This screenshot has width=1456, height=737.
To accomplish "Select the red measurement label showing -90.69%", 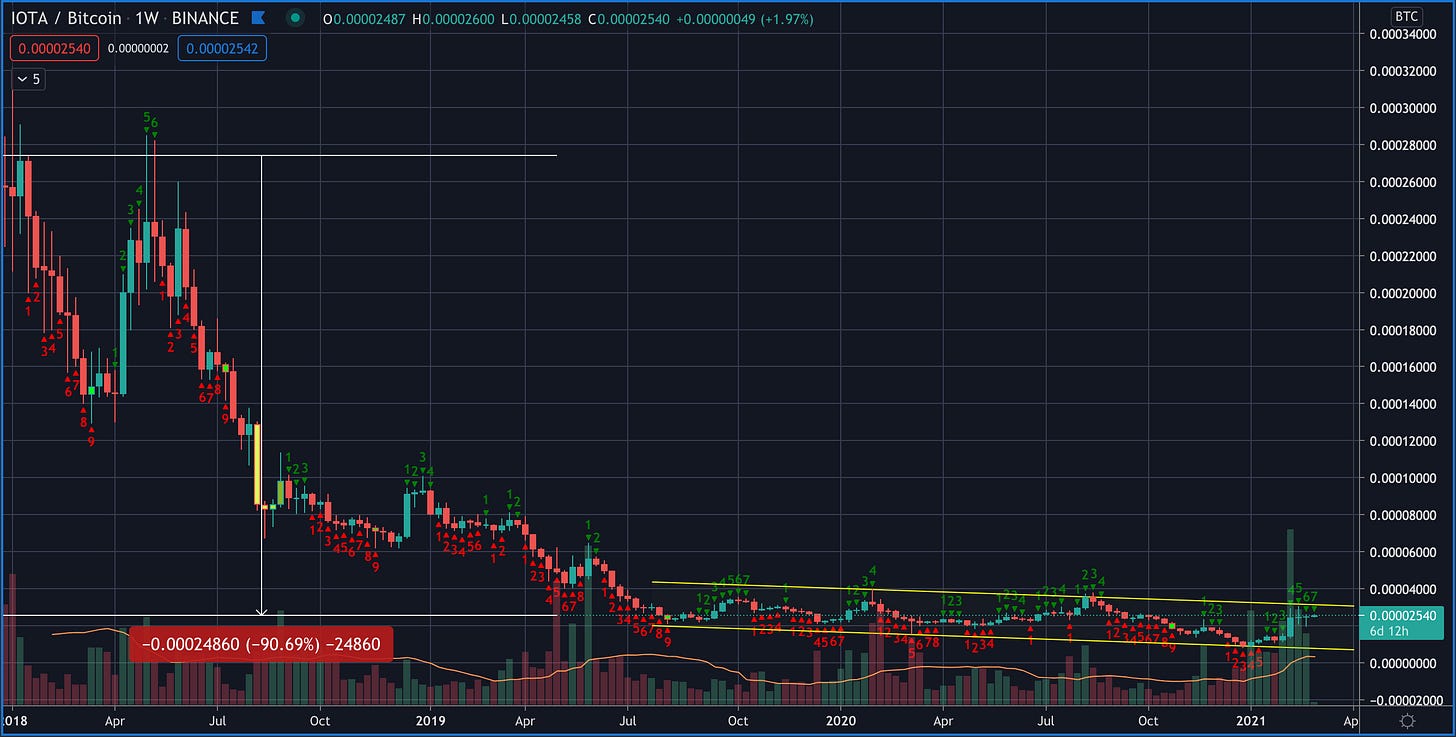I will click(x=260, y=645).
